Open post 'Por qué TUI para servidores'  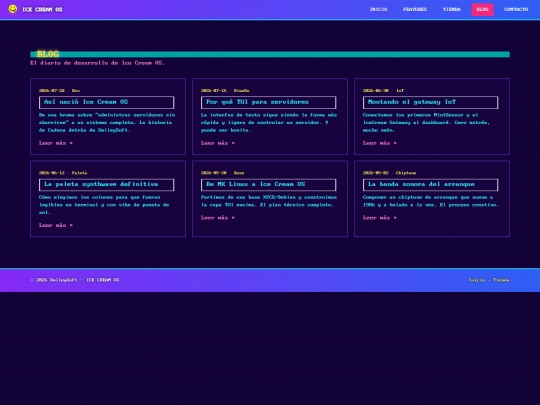pos(268,102)
